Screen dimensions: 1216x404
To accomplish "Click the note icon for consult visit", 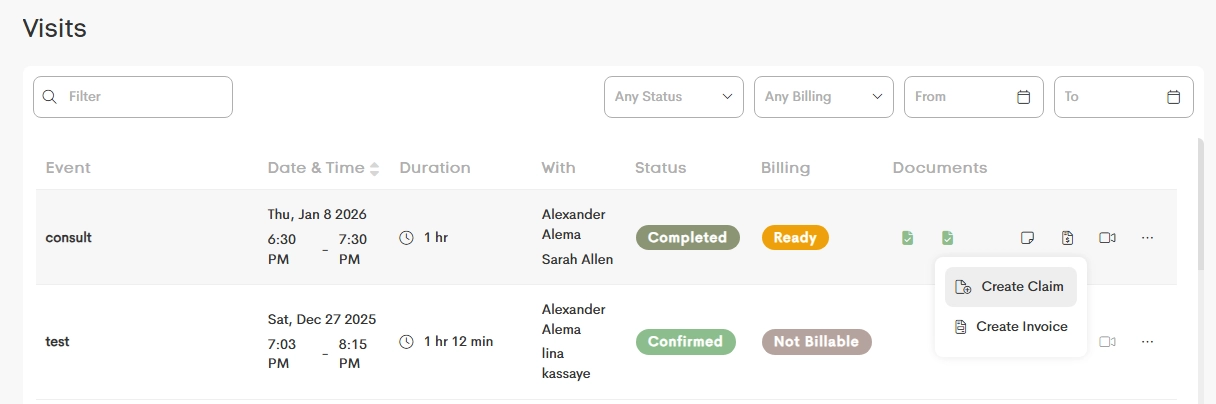I will tap(1027, 238).
